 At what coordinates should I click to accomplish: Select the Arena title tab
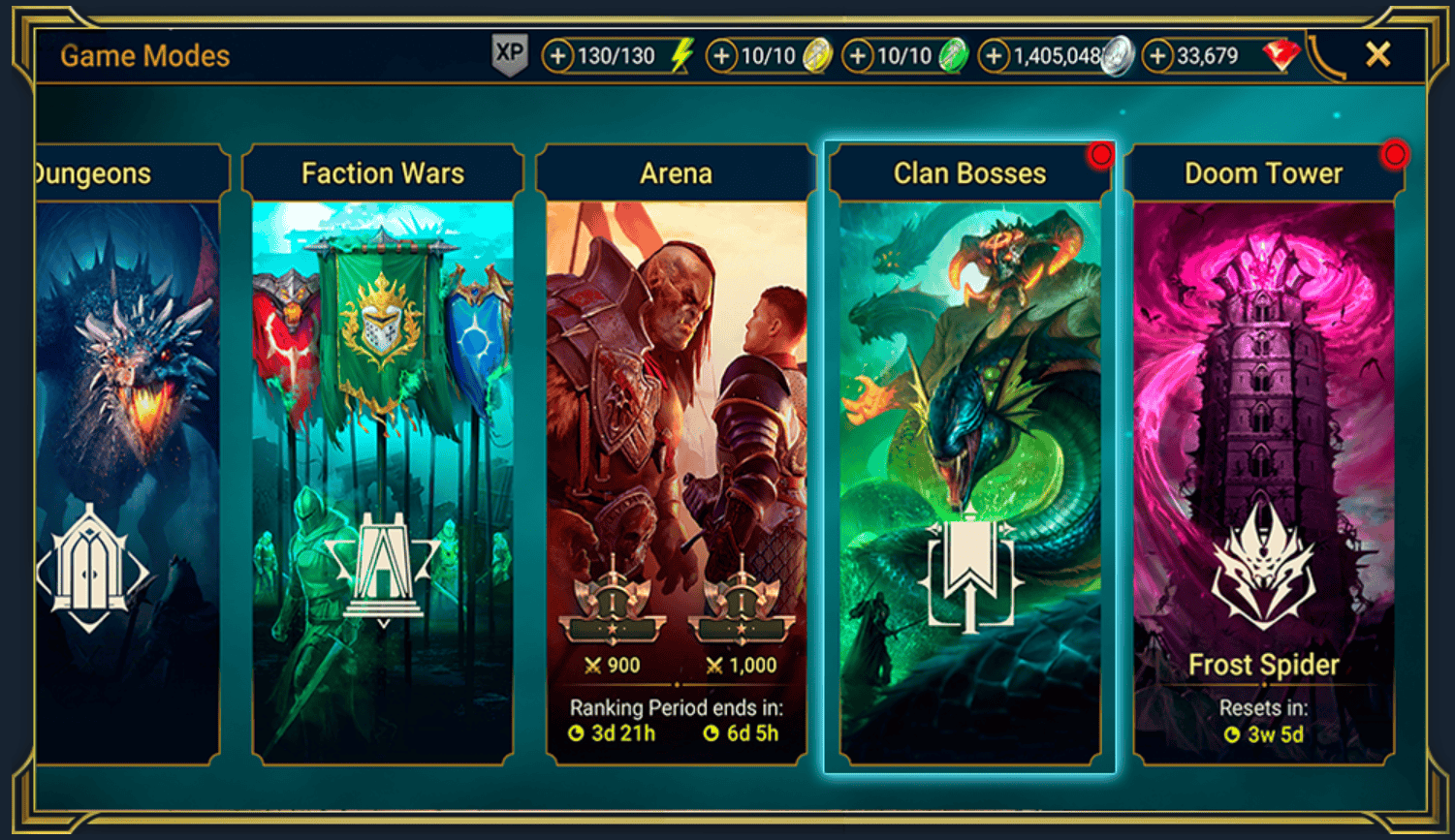676,173
